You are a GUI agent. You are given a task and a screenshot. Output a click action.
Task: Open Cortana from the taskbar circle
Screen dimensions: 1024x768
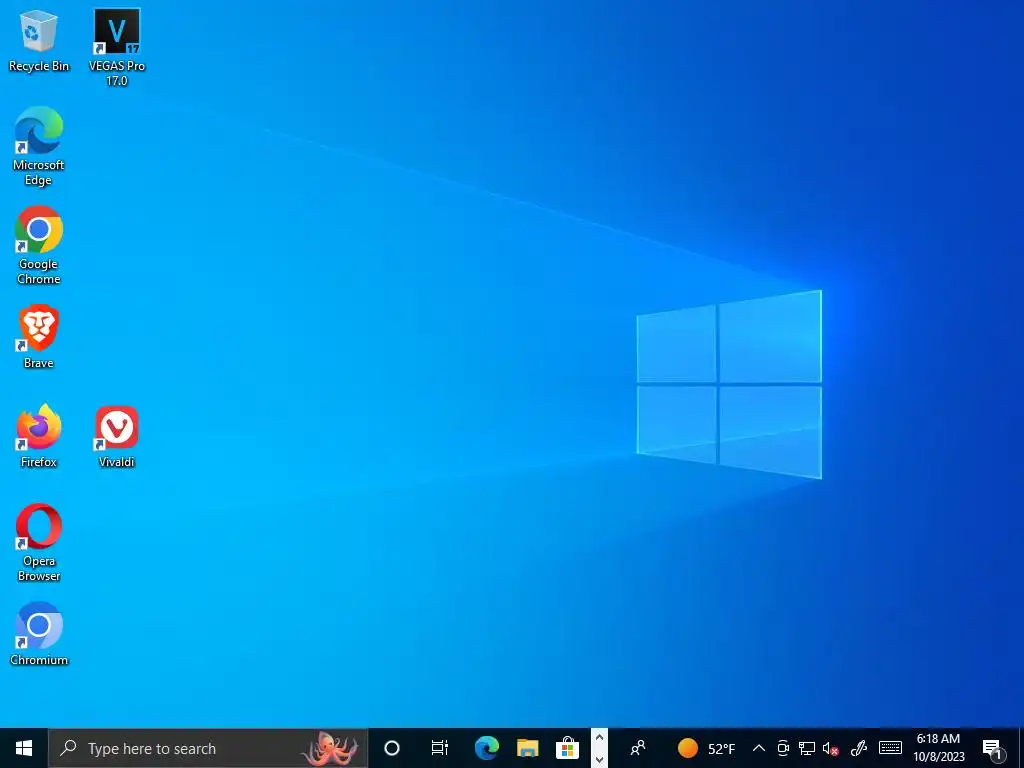392,748
